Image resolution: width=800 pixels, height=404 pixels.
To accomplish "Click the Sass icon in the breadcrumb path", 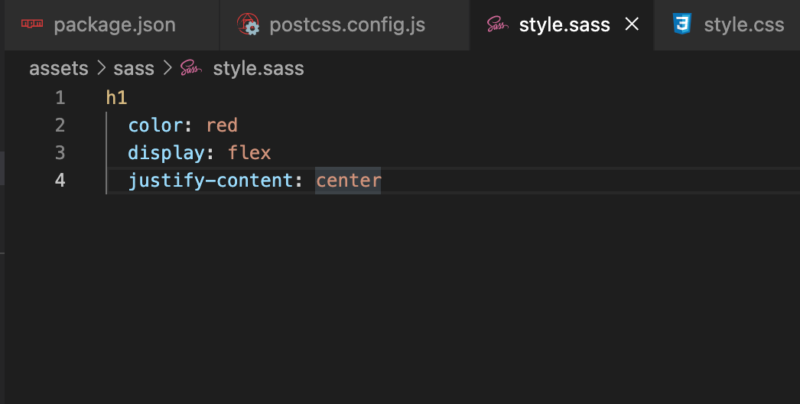I will click(191, 68).
